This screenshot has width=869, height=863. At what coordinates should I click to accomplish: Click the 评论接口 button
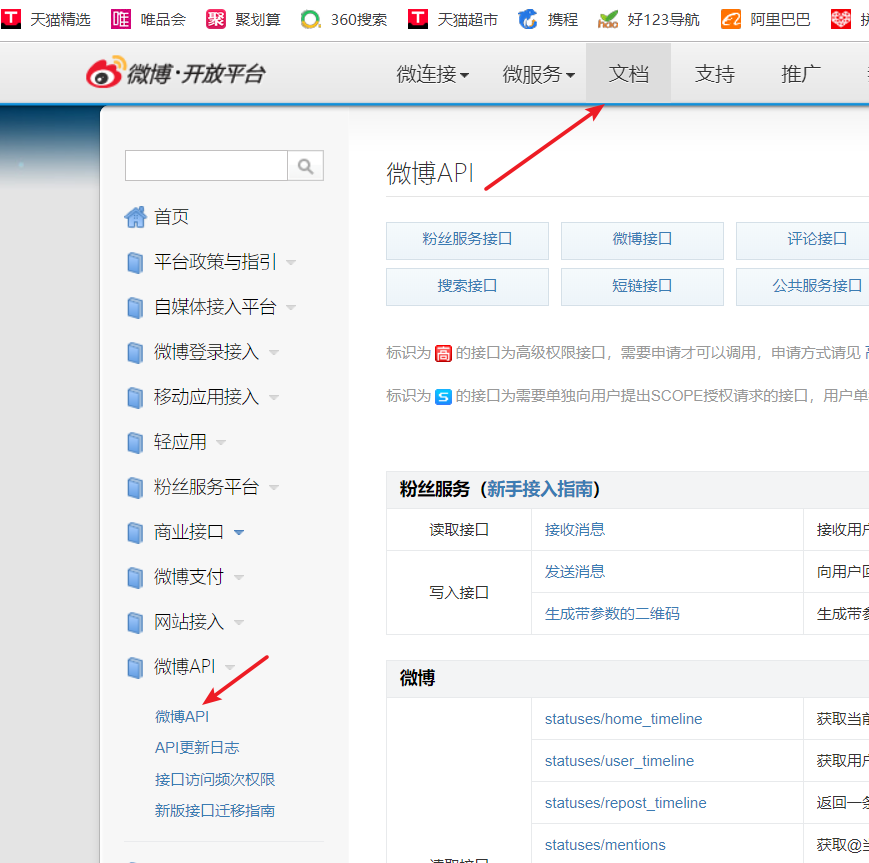802,241
